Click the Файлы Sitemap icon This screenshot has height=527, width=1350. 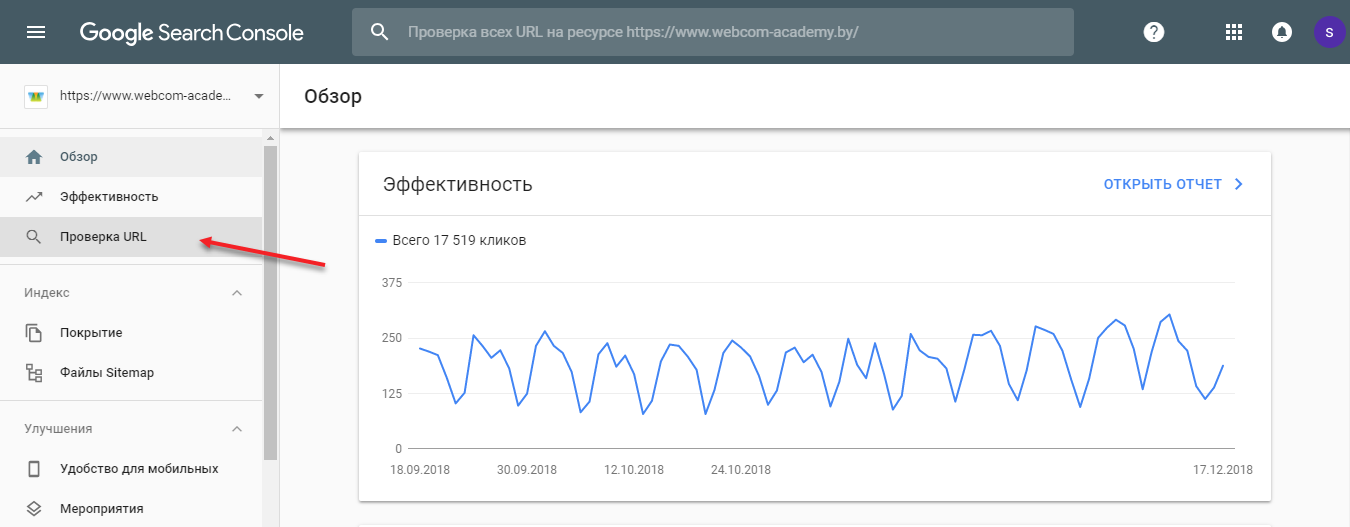click(34, 373)
